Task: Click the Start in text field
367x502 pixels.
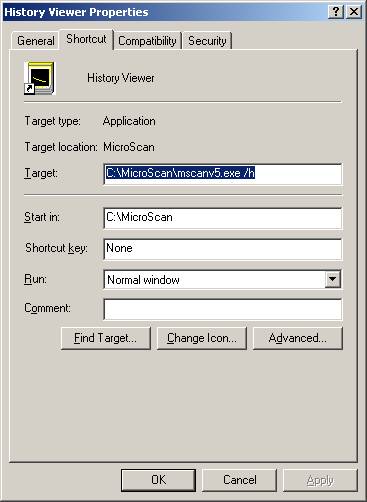Action: 222,218
